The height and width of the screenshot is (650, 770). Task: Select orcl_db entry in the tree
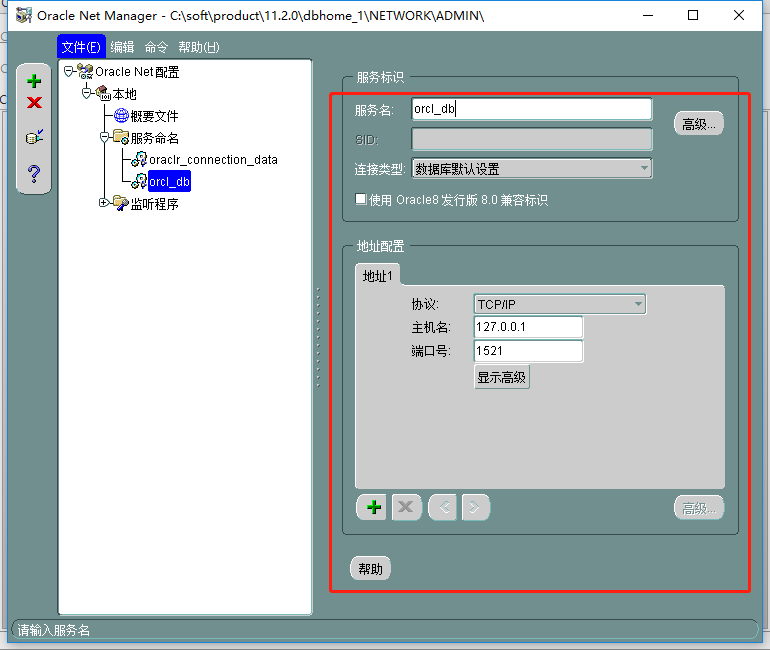pos(169,182)
